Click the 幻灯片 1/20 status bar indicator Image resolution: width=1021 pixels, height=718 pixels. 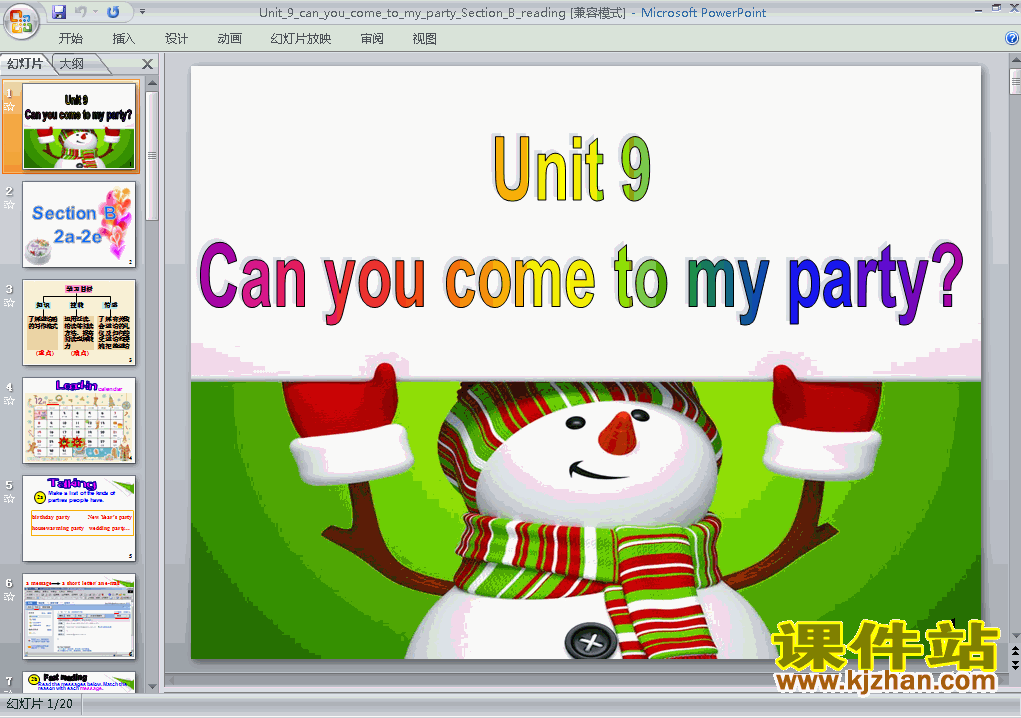point(39,704)
